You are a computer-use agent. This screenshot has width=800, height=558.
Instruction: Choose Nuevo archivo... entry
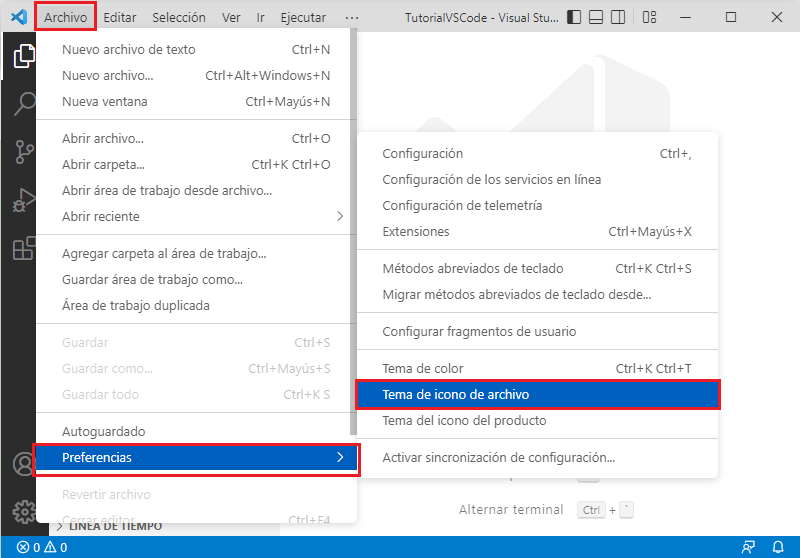196,75
